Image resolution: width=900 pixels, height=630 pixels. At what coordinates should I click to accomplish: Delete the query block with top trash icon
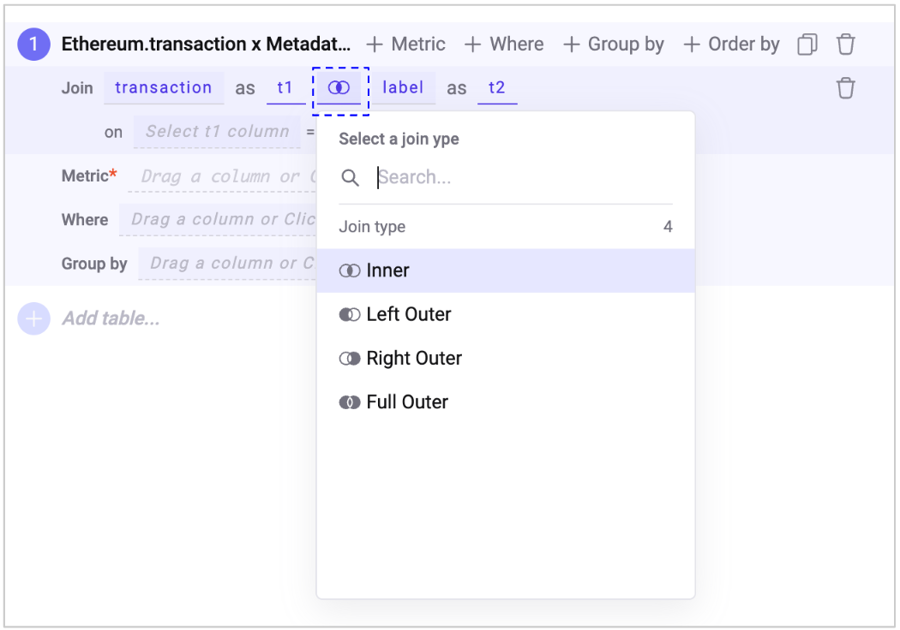pos(846,44)
